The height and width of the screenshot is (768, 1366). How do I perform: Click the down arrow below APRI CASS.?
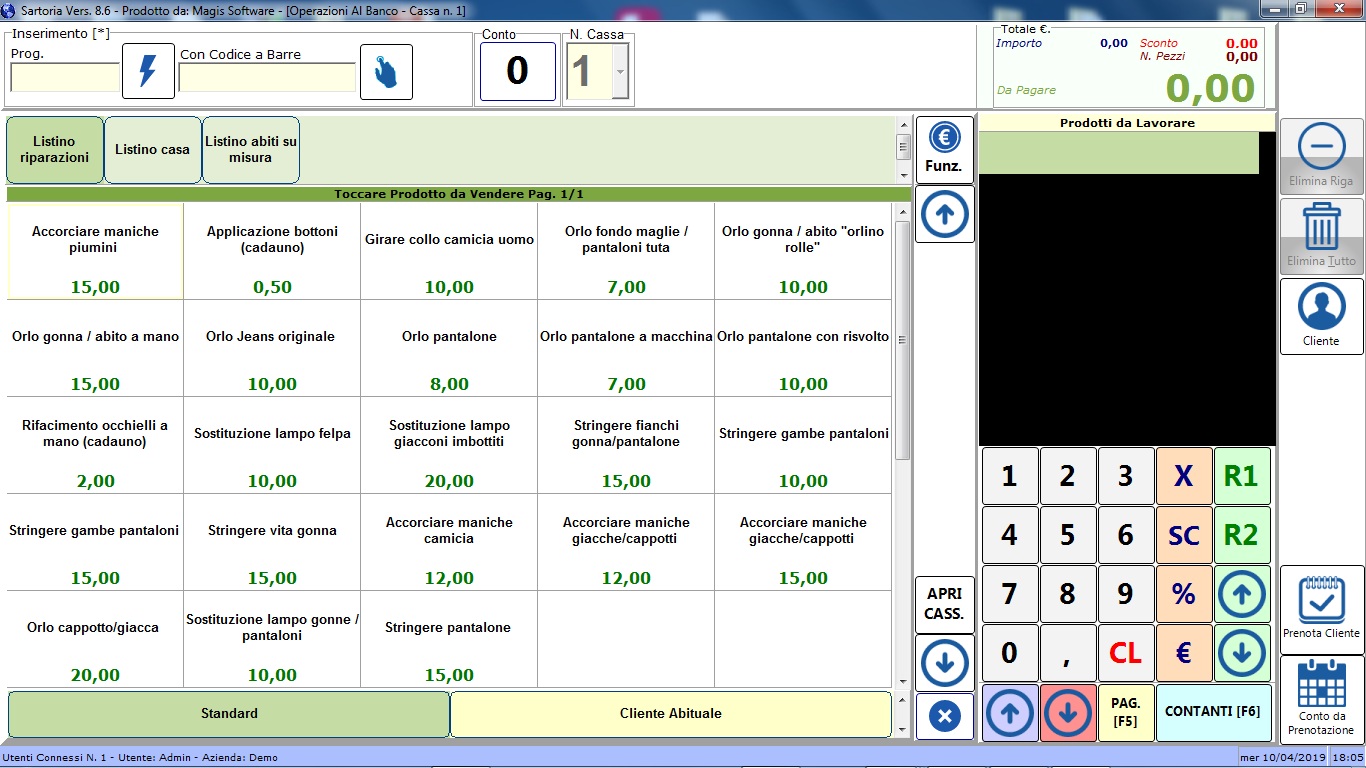point(944,662)
